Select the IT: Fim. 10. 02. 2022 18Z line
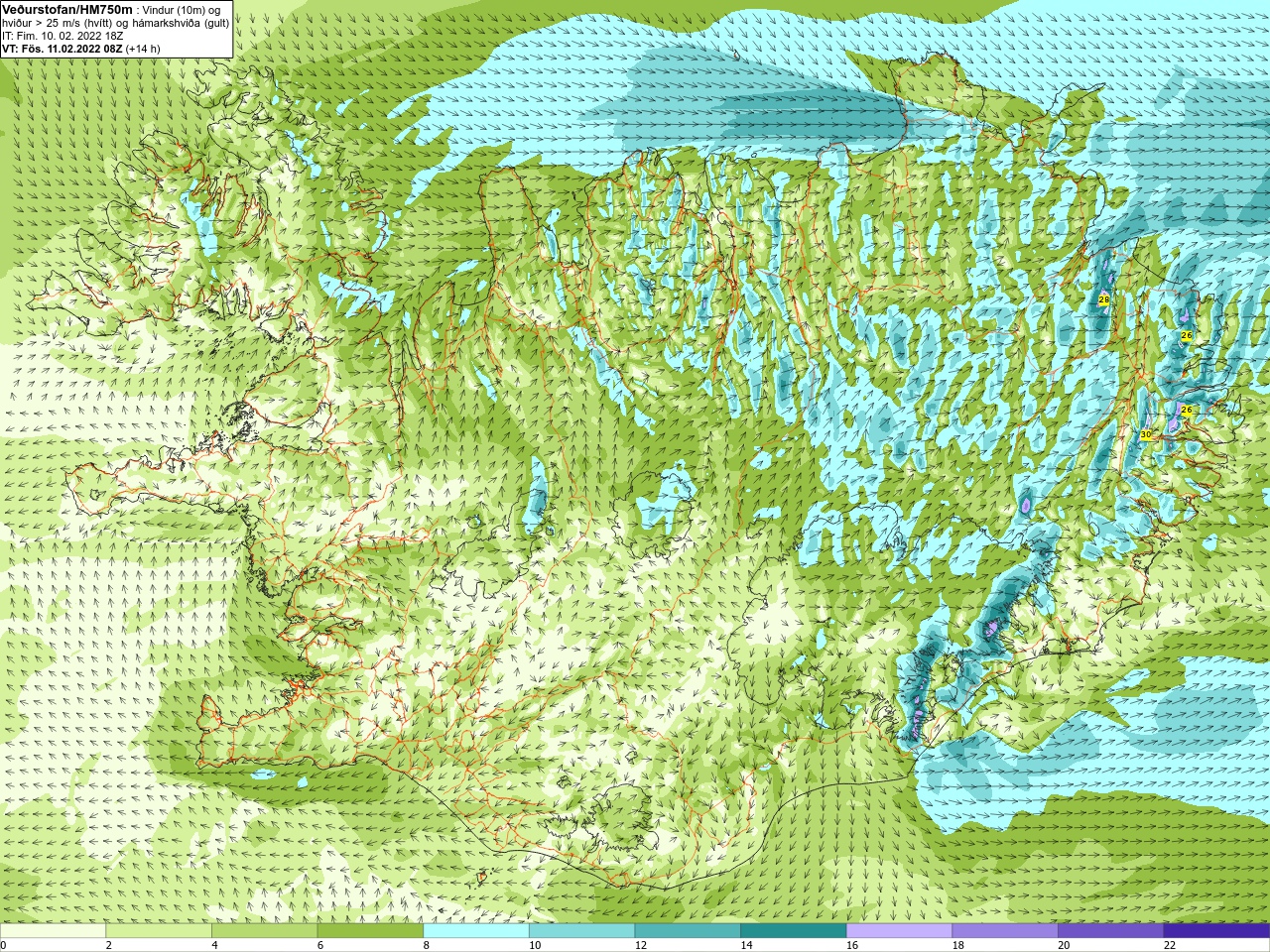 click(63, 36)
